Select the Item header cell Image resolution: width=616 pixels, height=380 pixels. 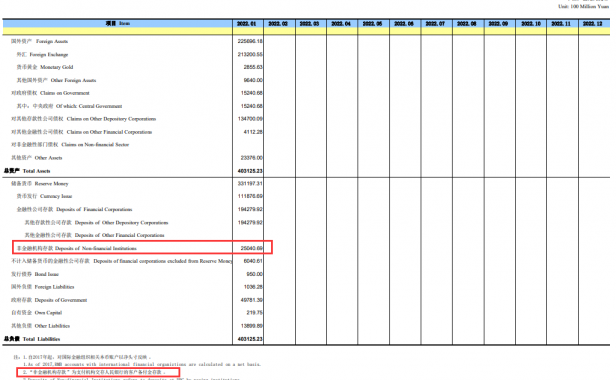pyautogui.click(x=118, y=24)
